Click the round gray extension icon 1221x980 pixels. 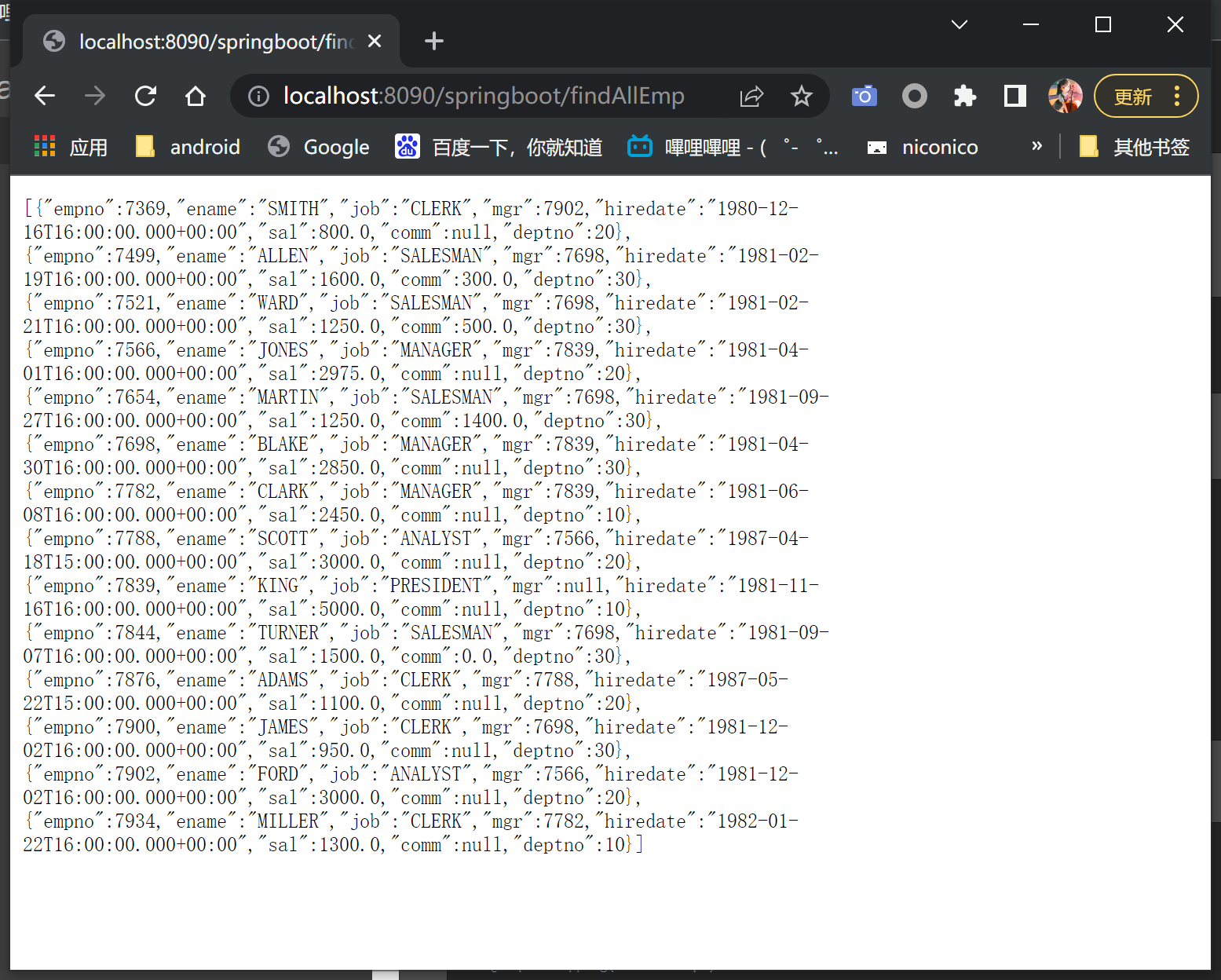(914, 96)
